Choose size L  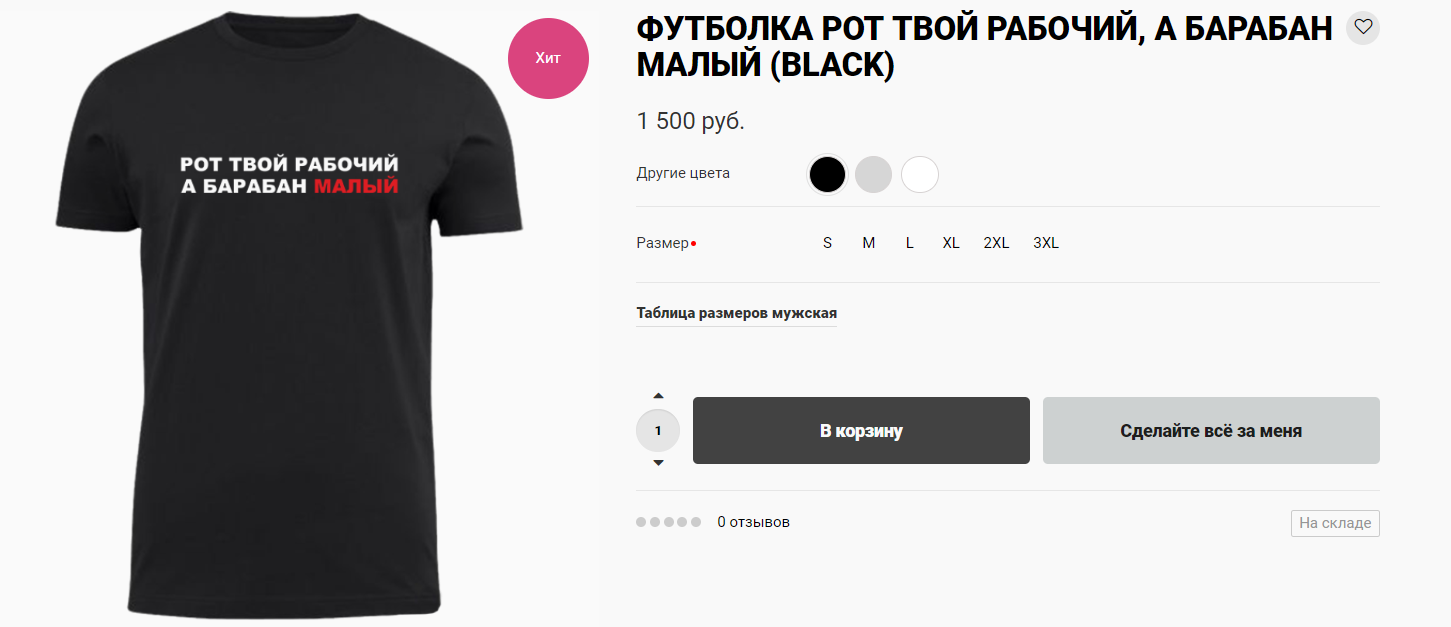(x=910, y=243)
